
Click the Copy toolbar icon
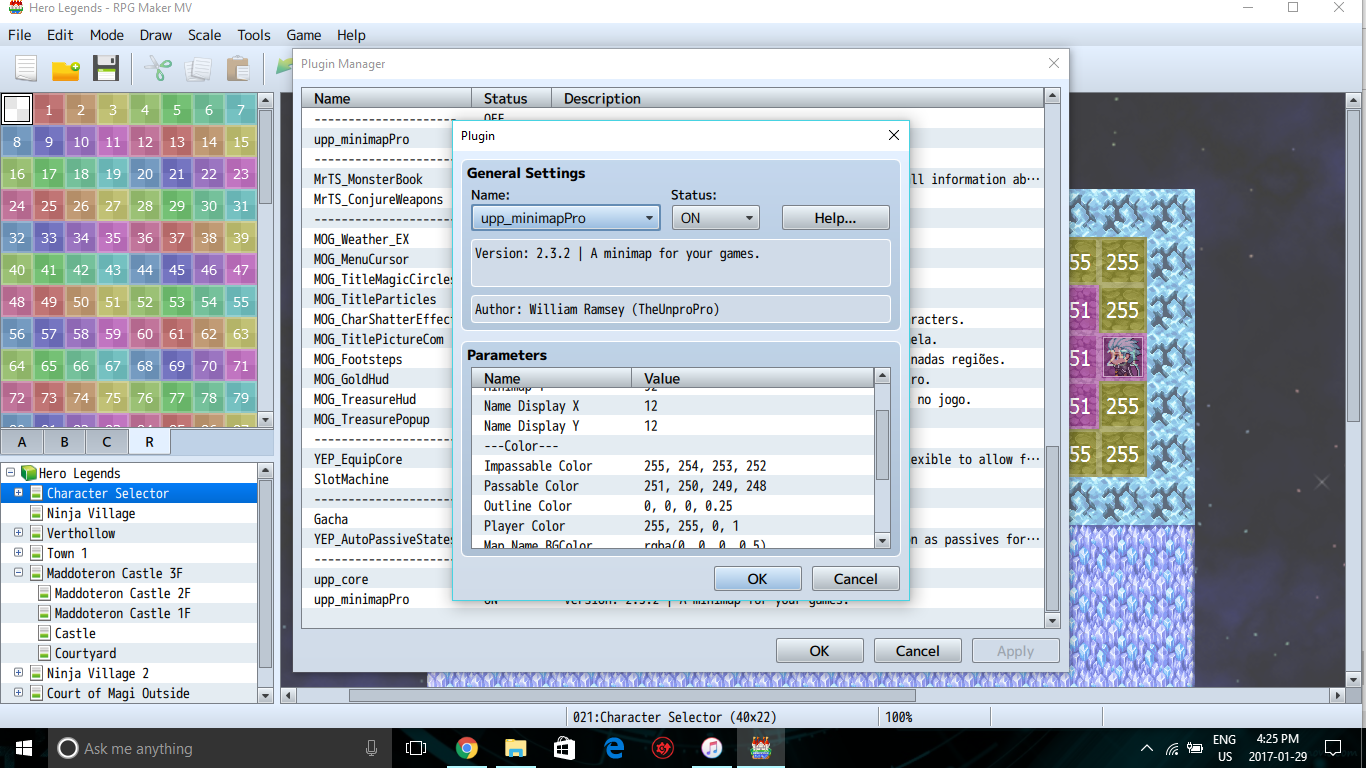[x=198, y=69]
